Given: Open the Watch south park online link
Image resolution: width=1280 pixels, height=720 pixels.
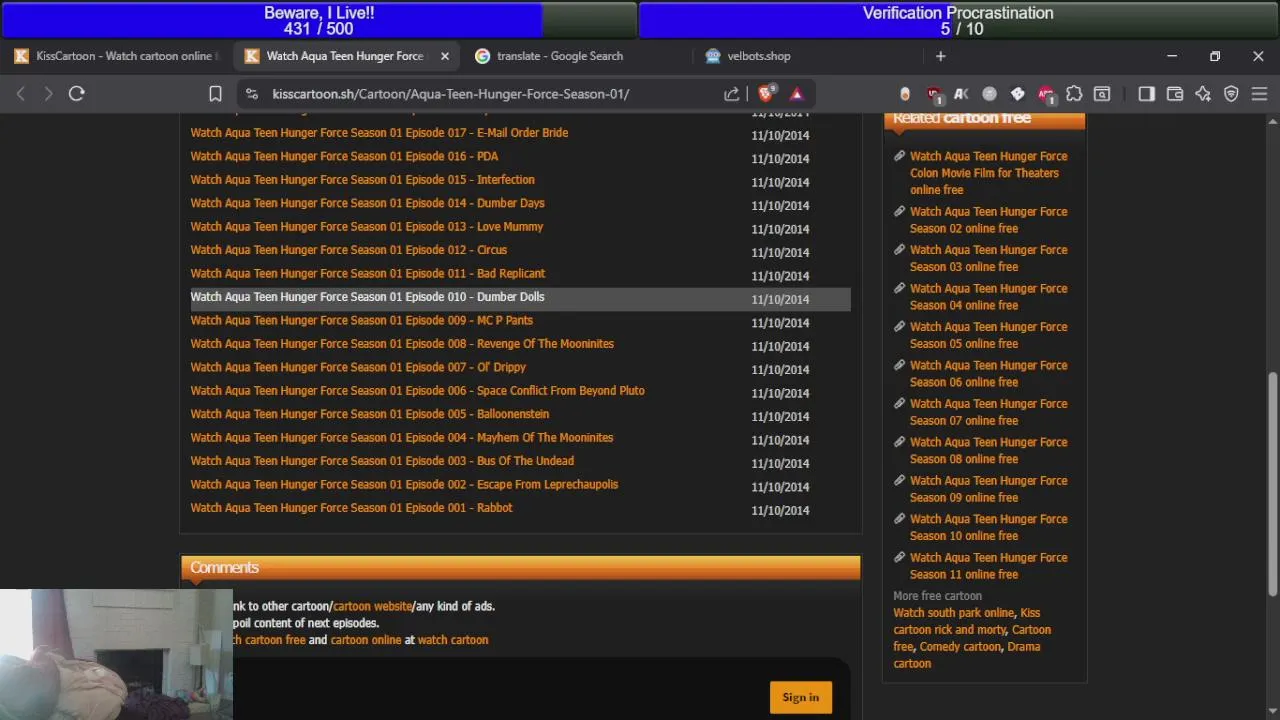Looking at the screenshot, I should pos(953,613).
